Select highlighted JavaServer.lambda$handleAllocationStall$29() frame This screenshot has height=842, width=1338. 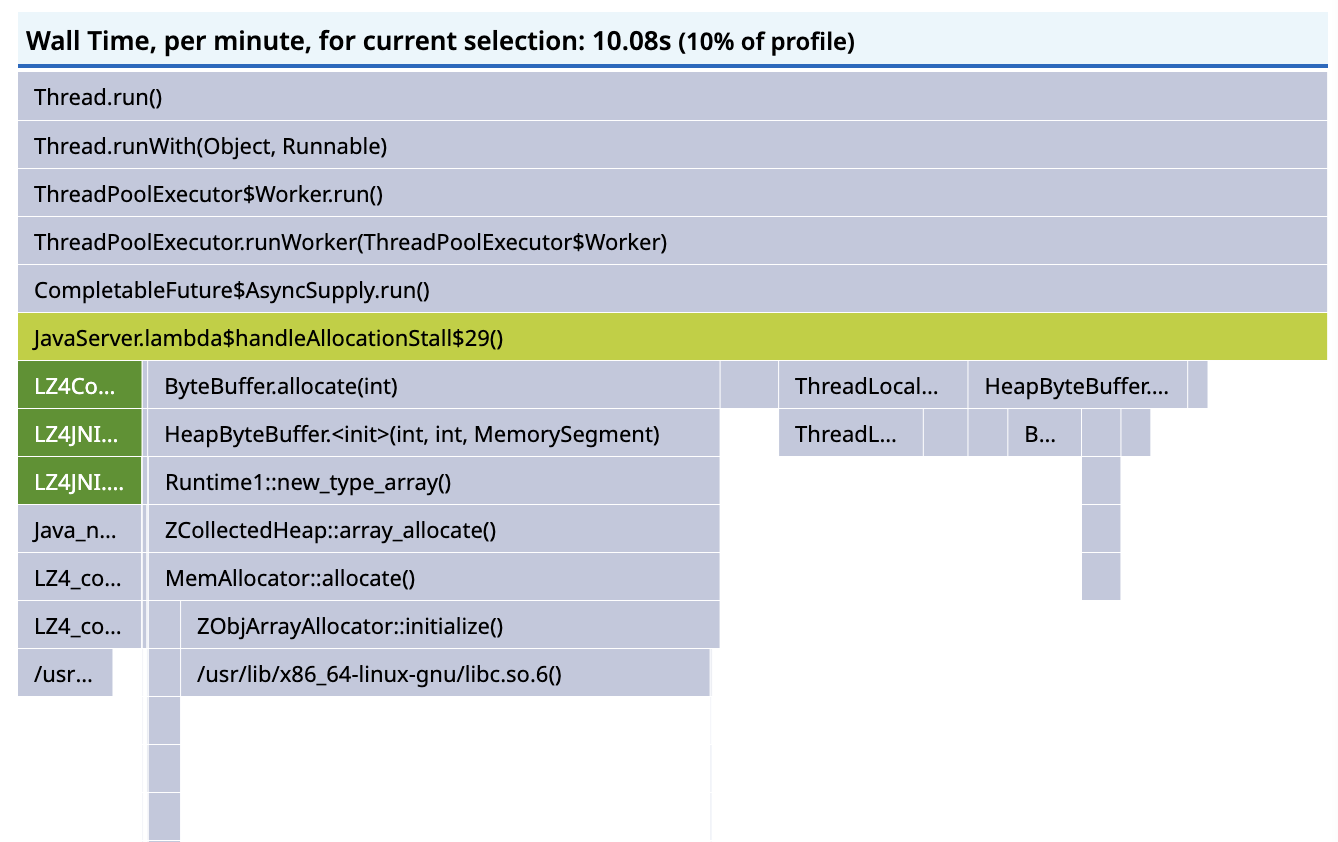click(672, 337)
